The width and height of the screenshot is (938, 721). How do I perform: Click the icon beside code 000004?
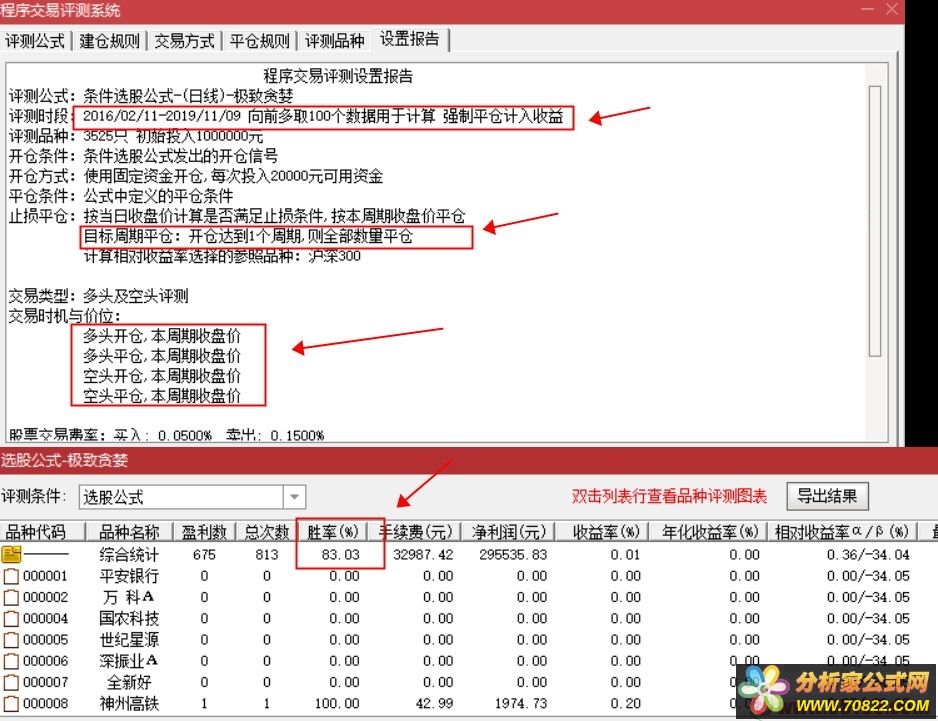click(x=11, y=619)
